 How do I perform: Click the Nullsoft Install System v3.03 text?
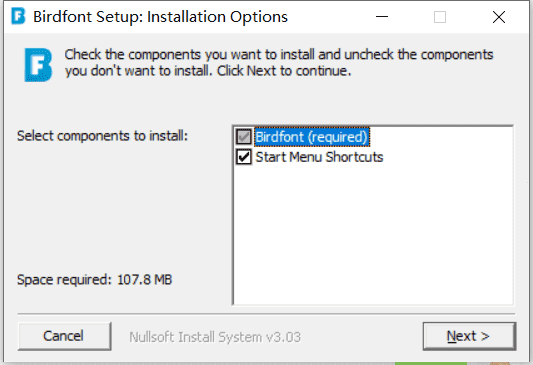tap(215, 337)
